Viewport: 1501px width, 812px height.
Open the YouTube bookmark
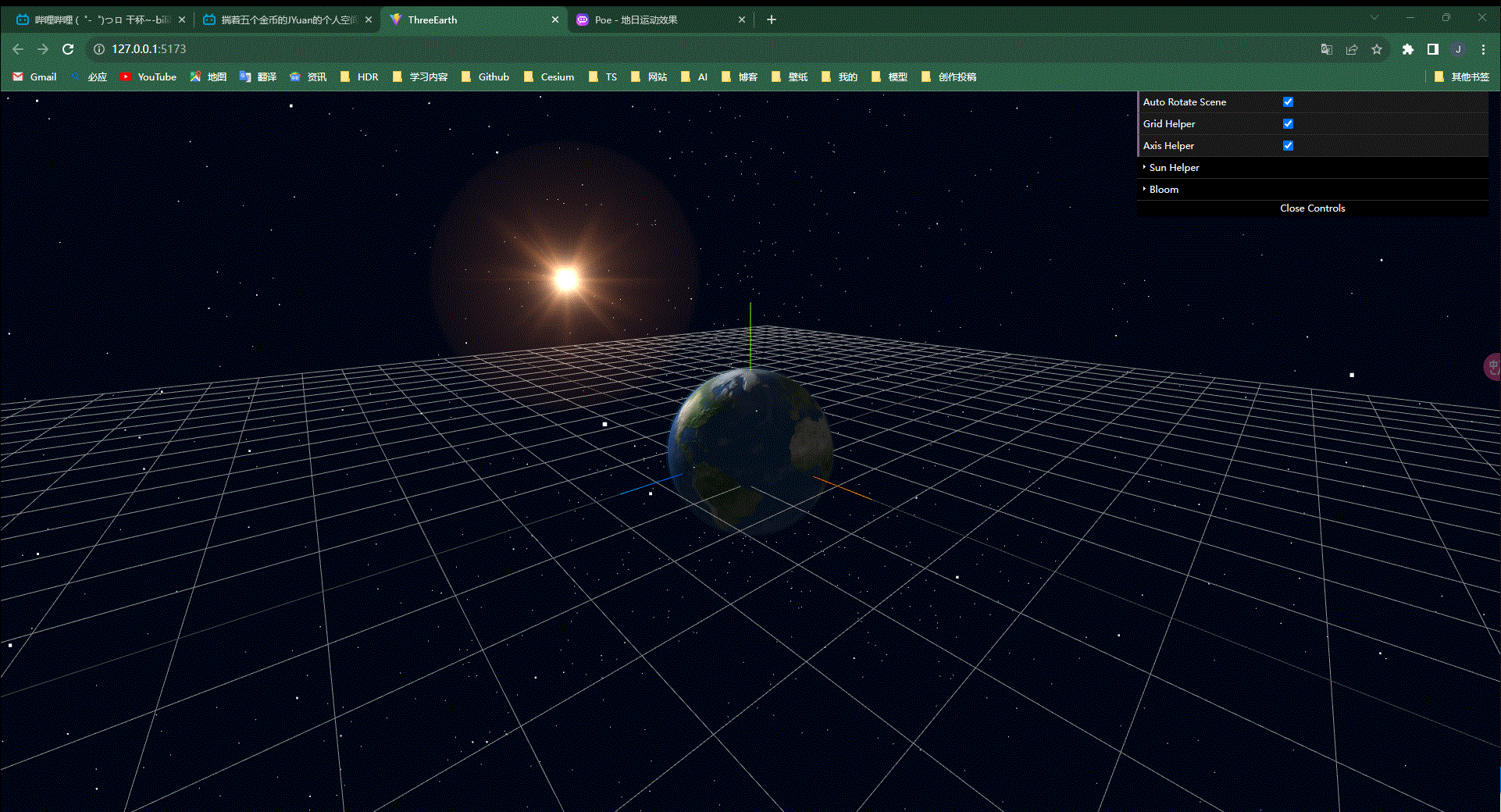click(148, 77)
